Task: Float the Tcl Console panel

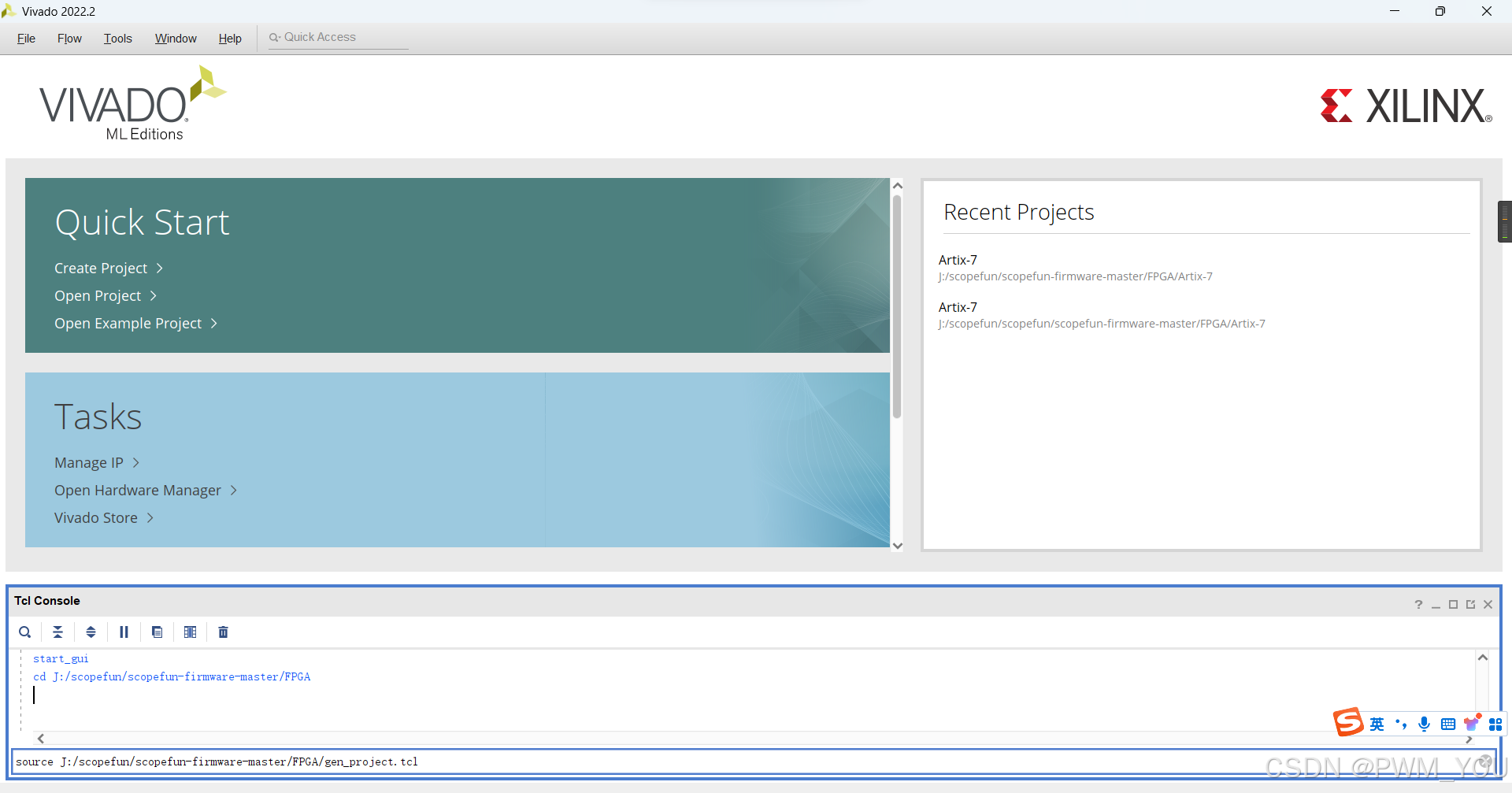Action: [x=1470, y=604]
